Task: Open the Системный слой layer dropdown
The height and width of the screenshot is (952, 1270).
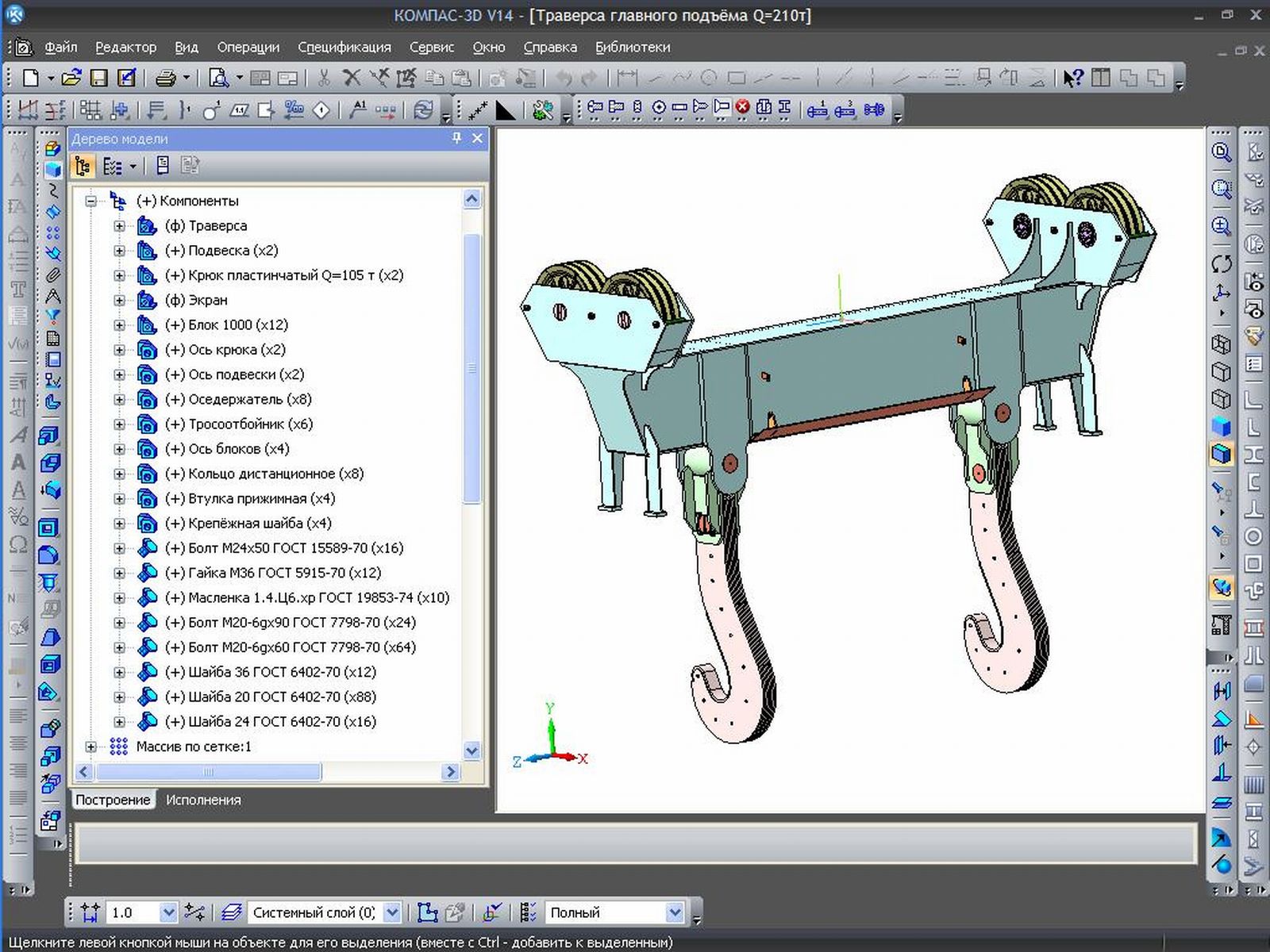Action: (x=392, y=912)
